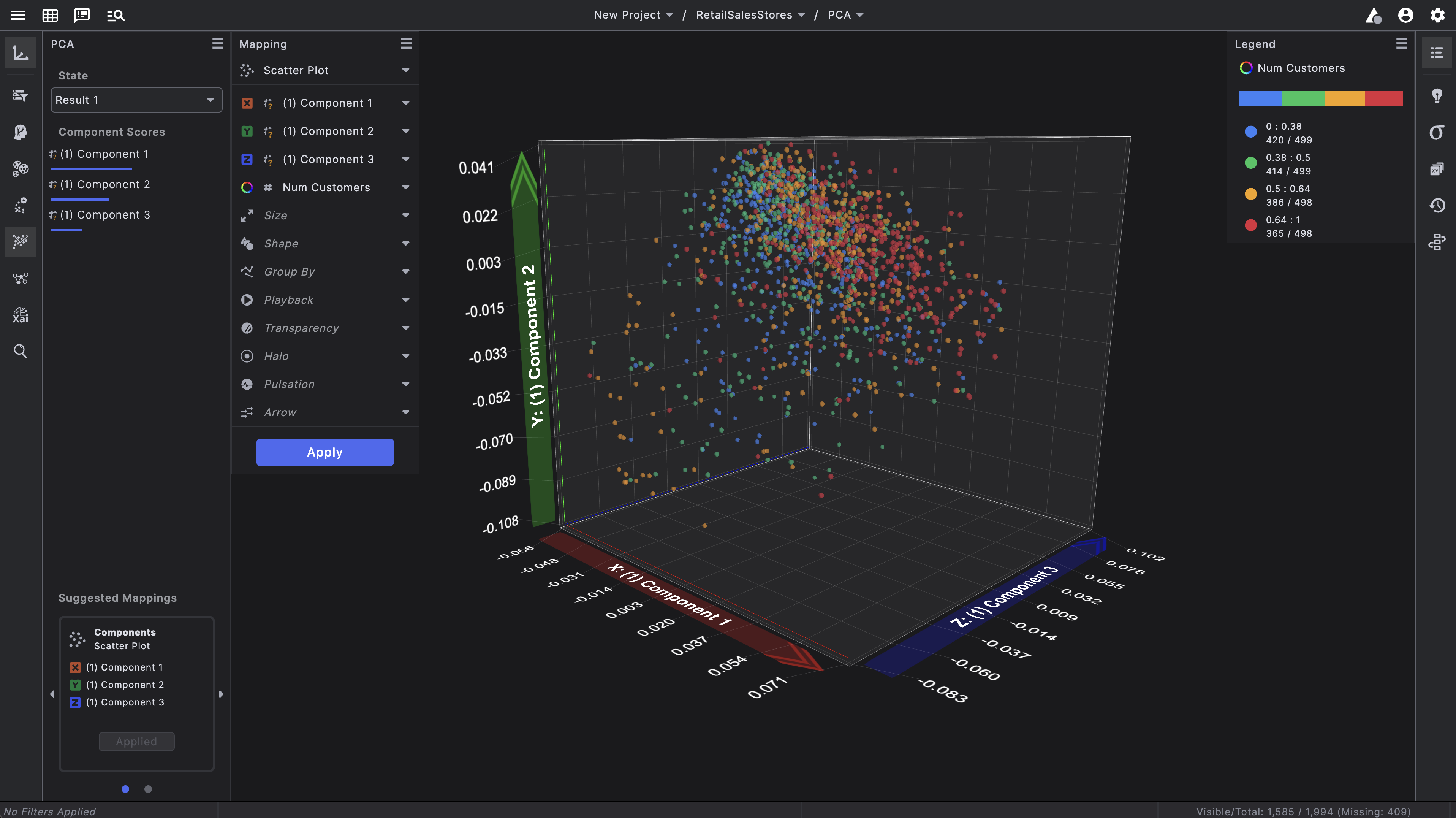Open the history panel on the right sidebar
Viewport: 1456px width, 818px height.
click(1437, 205)
